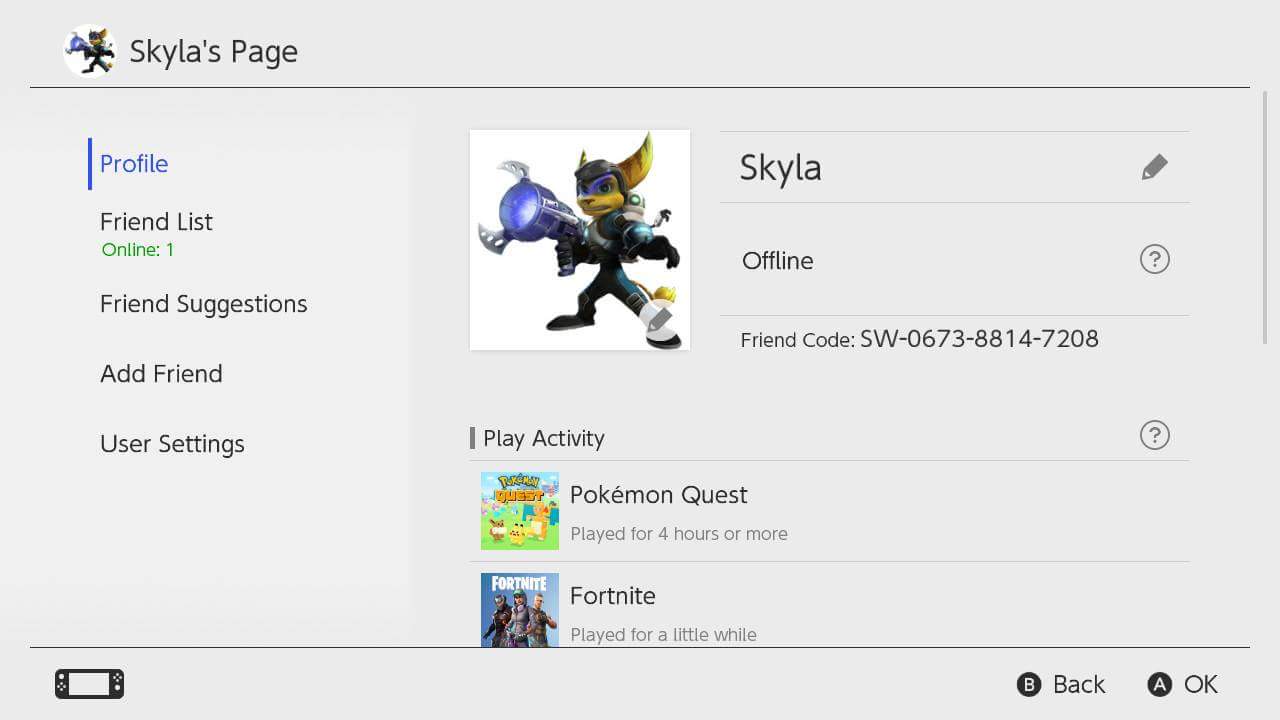
Task: Click the small user avatar beside Skyla's Page
Action: (x=90, y=51)
